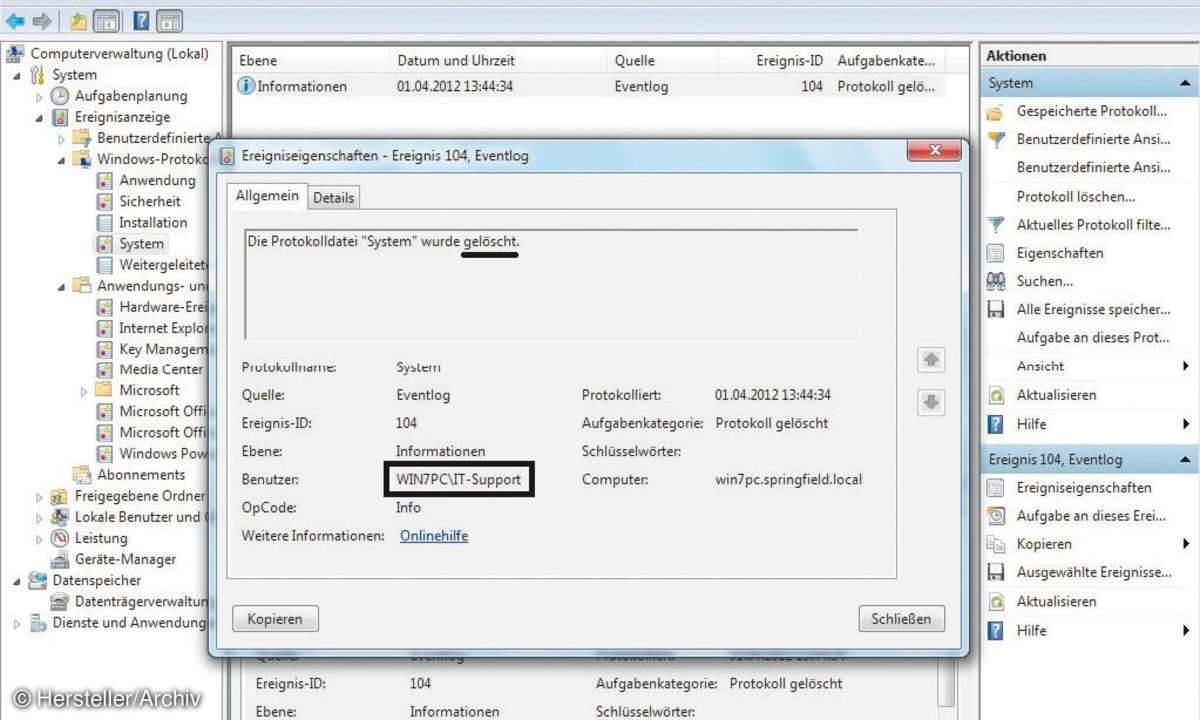Click Alle Ereignisse speichern action
This screenshot has width=1200, height=720.
[x=1093, y=310]
